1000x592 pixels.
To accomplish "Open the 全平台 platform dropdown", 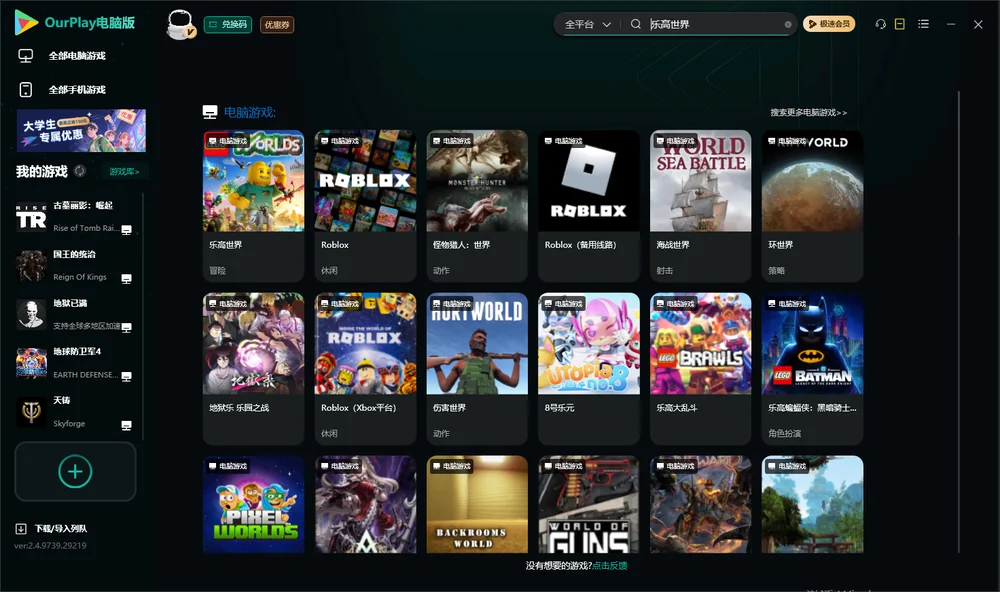I will tap(587, 24).
